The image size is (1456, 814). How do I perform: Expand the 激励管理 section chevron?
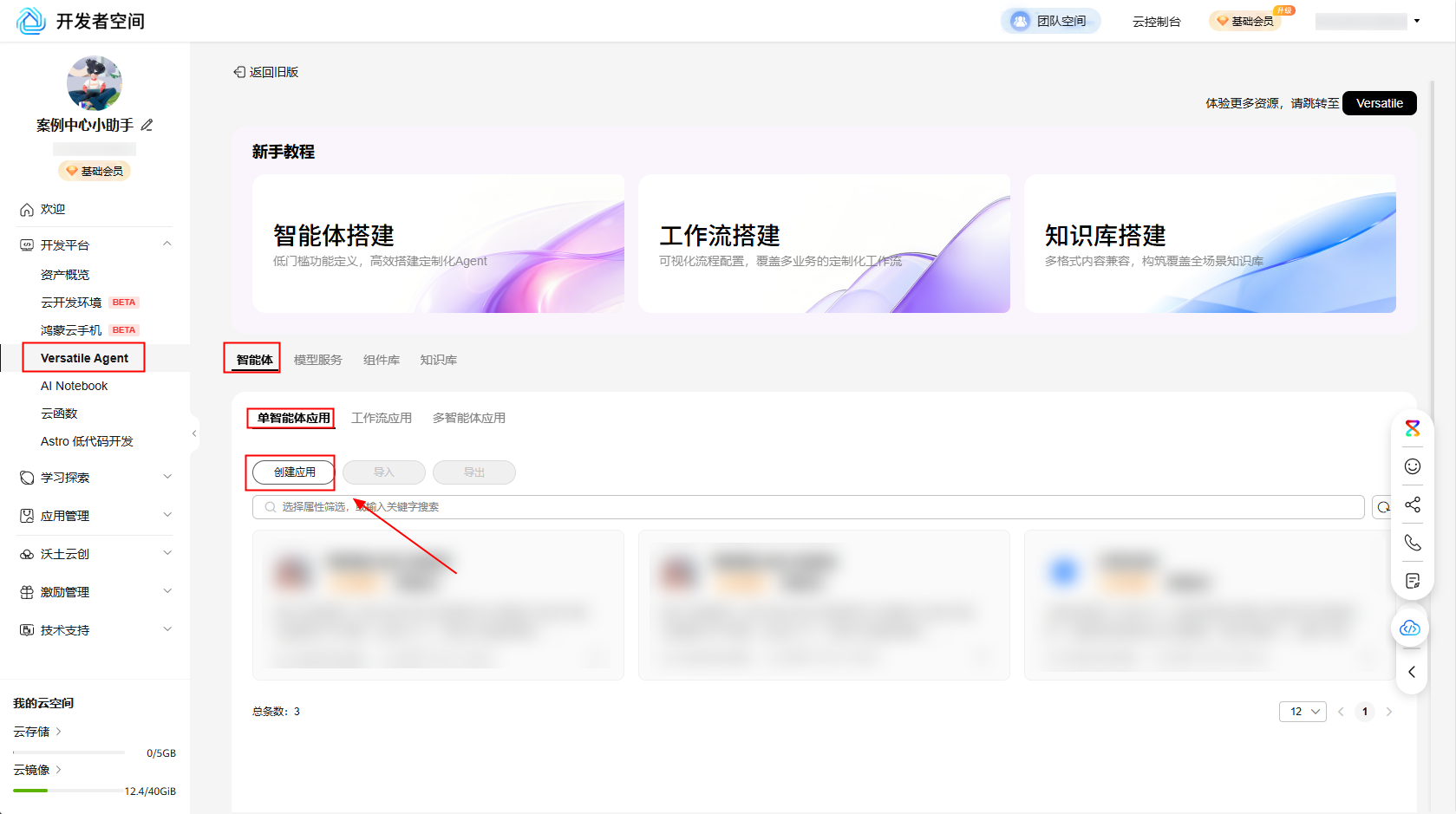point(167,591)
